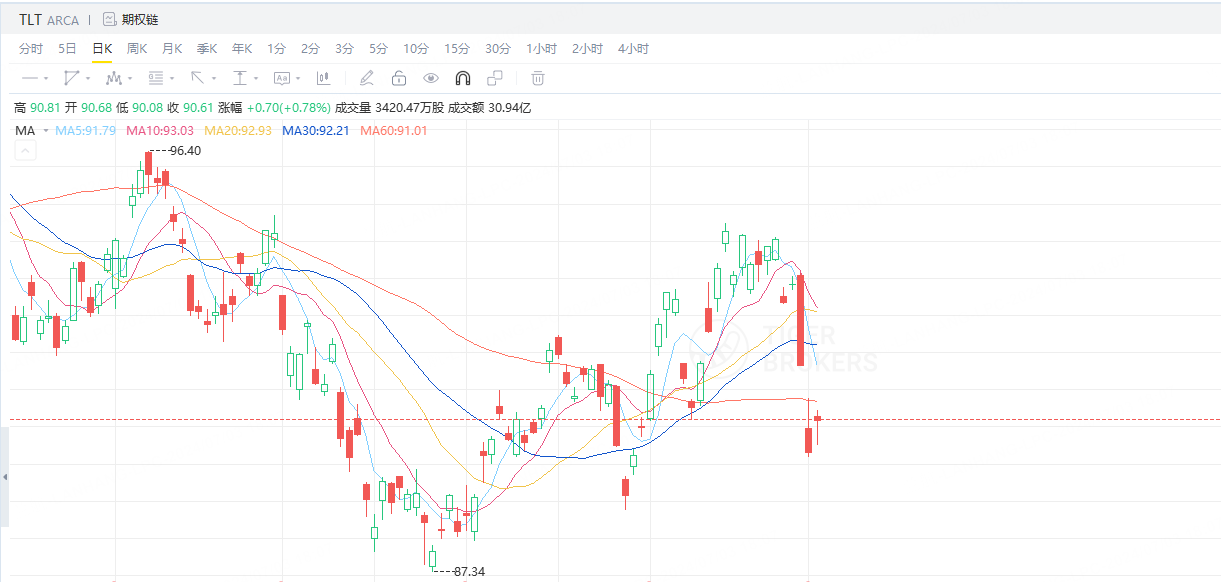Click the copy drawings icon

pos(494,78)
